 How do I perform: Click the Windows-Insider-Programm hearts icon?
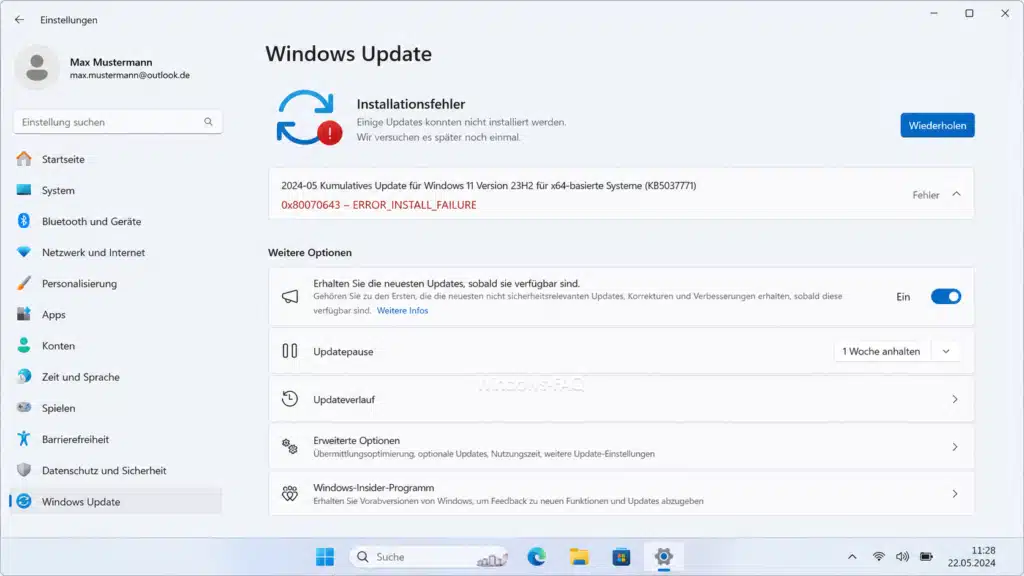[290, 494]
